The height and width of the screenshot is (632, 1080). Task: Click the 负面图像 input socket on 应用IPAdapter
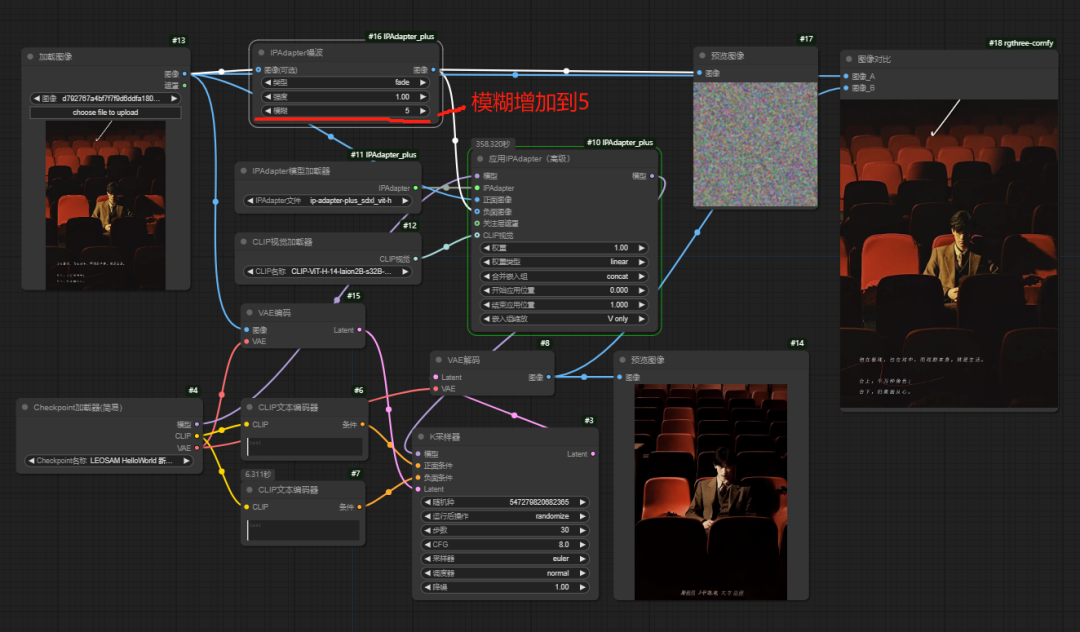(x=477, y=211)
